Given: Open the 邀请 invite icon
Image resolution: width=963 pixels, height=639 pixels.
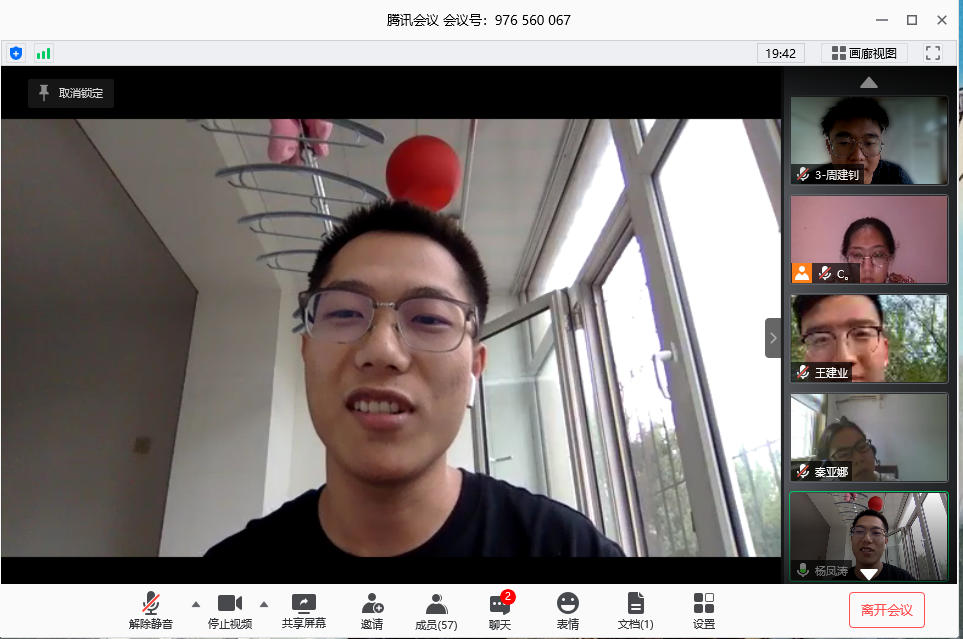Looking at the screenshot, I should pos(372,610).
